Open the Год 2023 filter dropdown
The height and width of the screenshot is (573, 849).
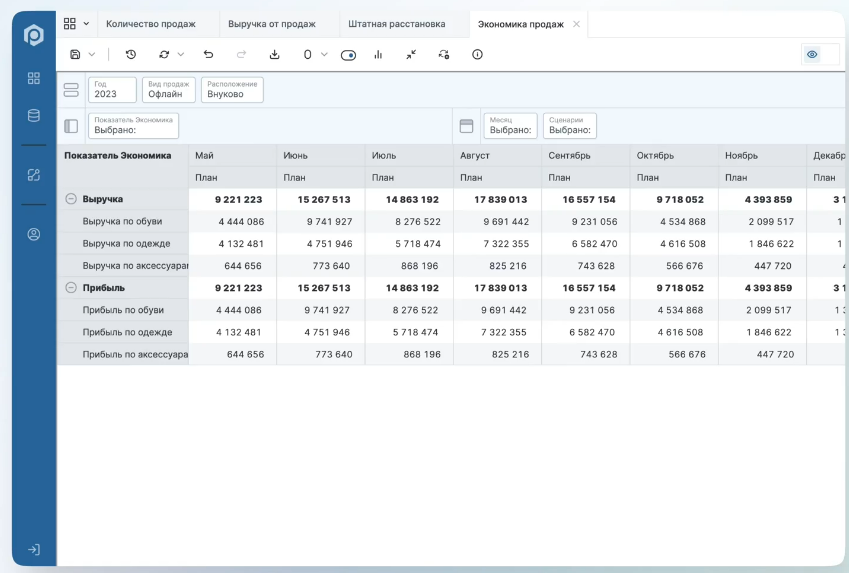tap(112, 90)
